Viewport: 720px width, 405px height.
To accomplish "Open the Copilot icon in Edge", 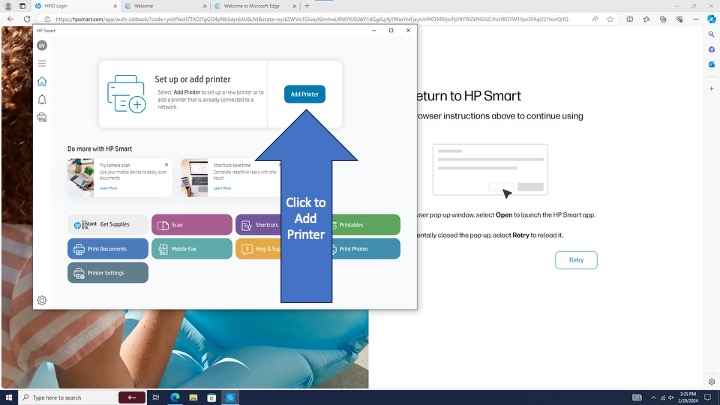I will 711,19.
